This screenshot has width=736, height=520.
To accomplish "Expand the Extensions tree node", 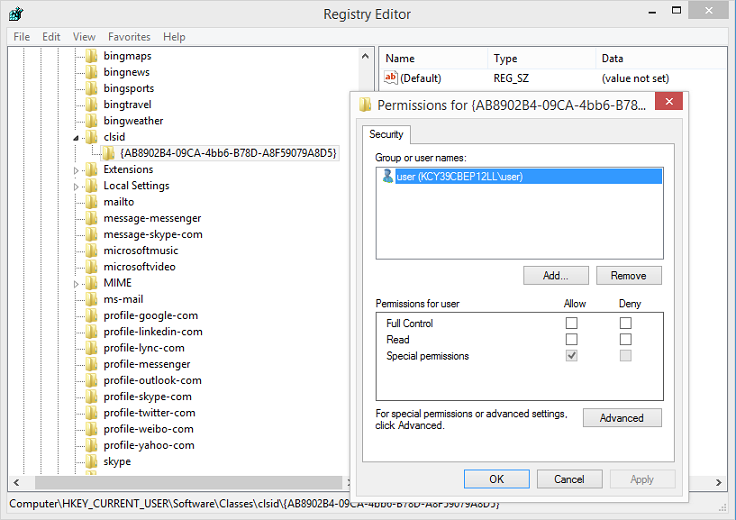I will (76, 170).
